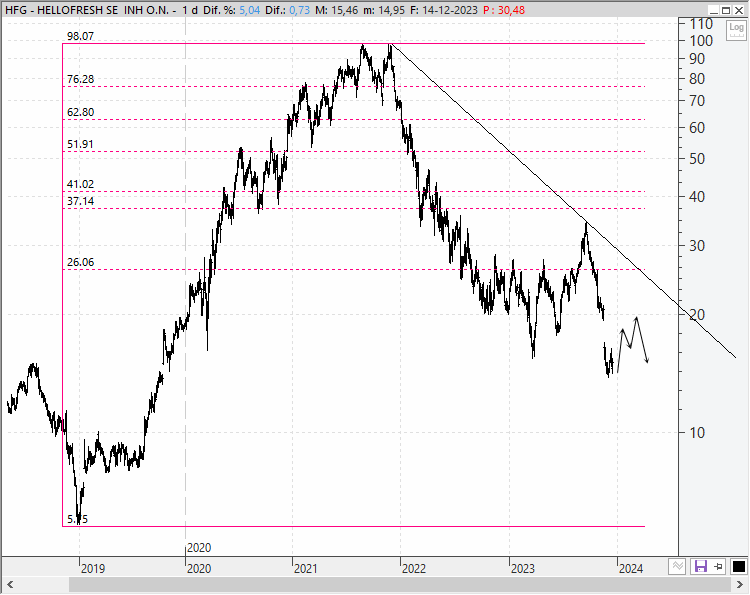Click the 2019 year label on time axis

(x=93, y=569)
